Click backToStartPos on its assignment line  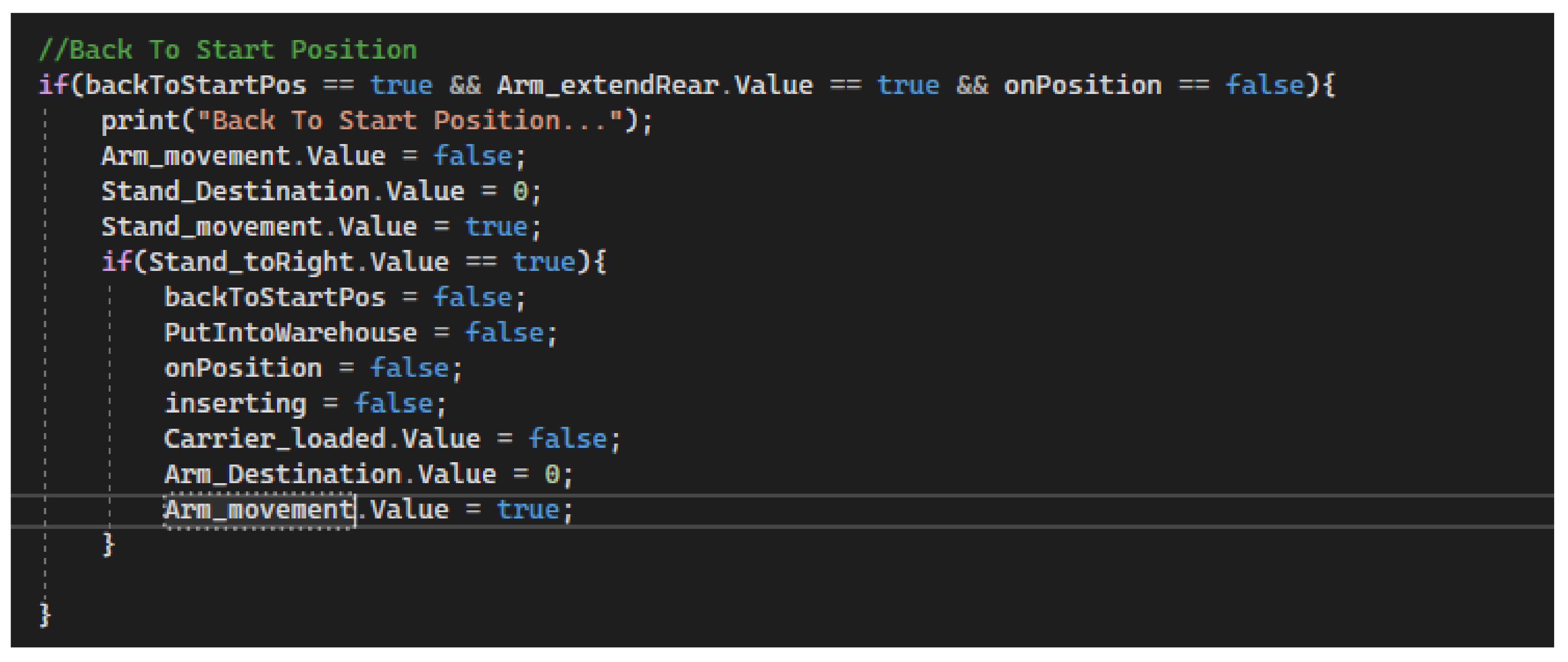(275, 297)
